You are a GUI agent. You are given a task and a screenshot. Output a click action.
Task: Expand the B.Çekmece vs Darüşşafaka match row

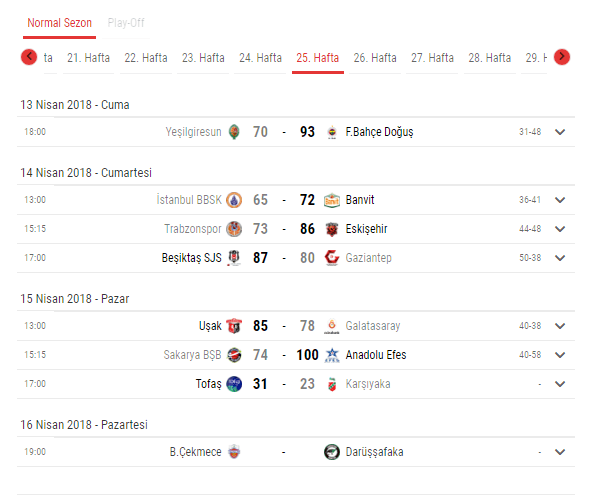[x=560, y=452]
